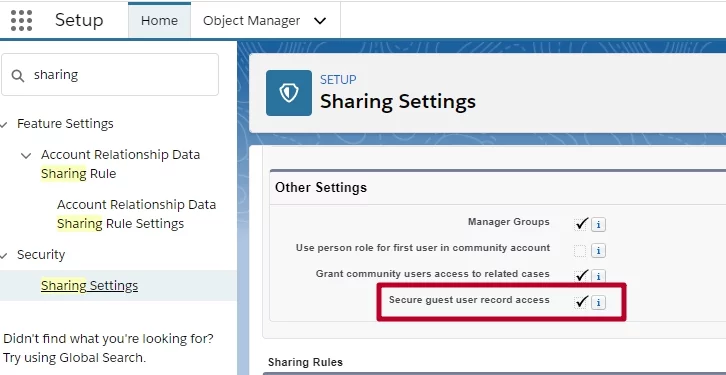The image size is (726, 375).
Task: Open the Object Manager dropdown arrow
Action: tap(320, 21)
